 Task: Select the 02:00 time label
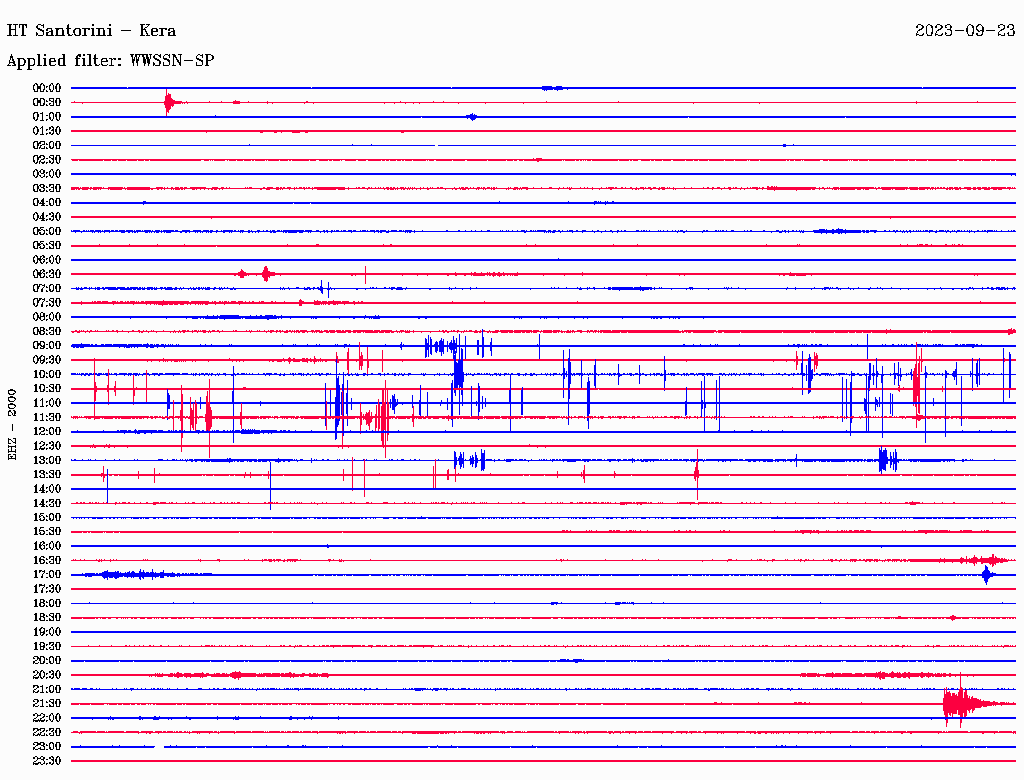(47, 145)
